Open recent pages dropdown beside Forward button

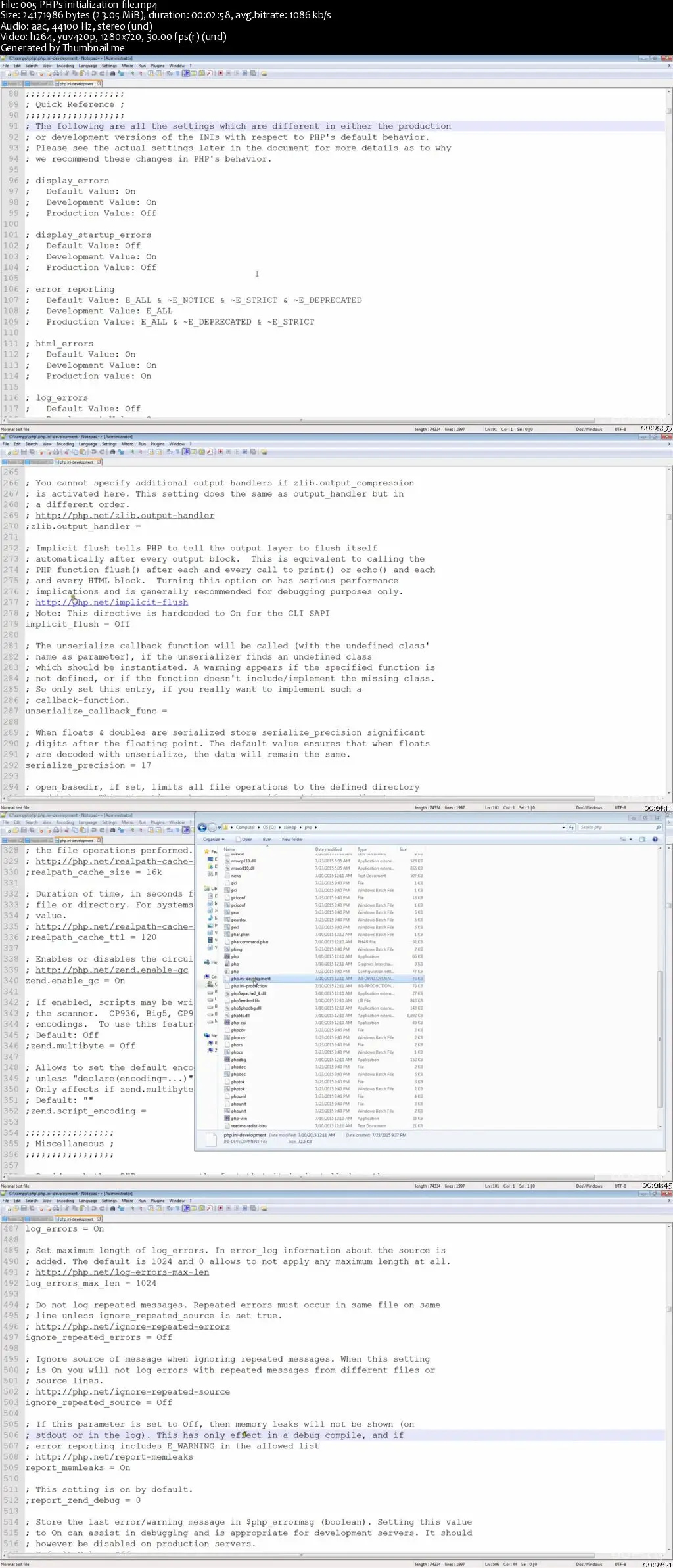[x=219, y=828]
